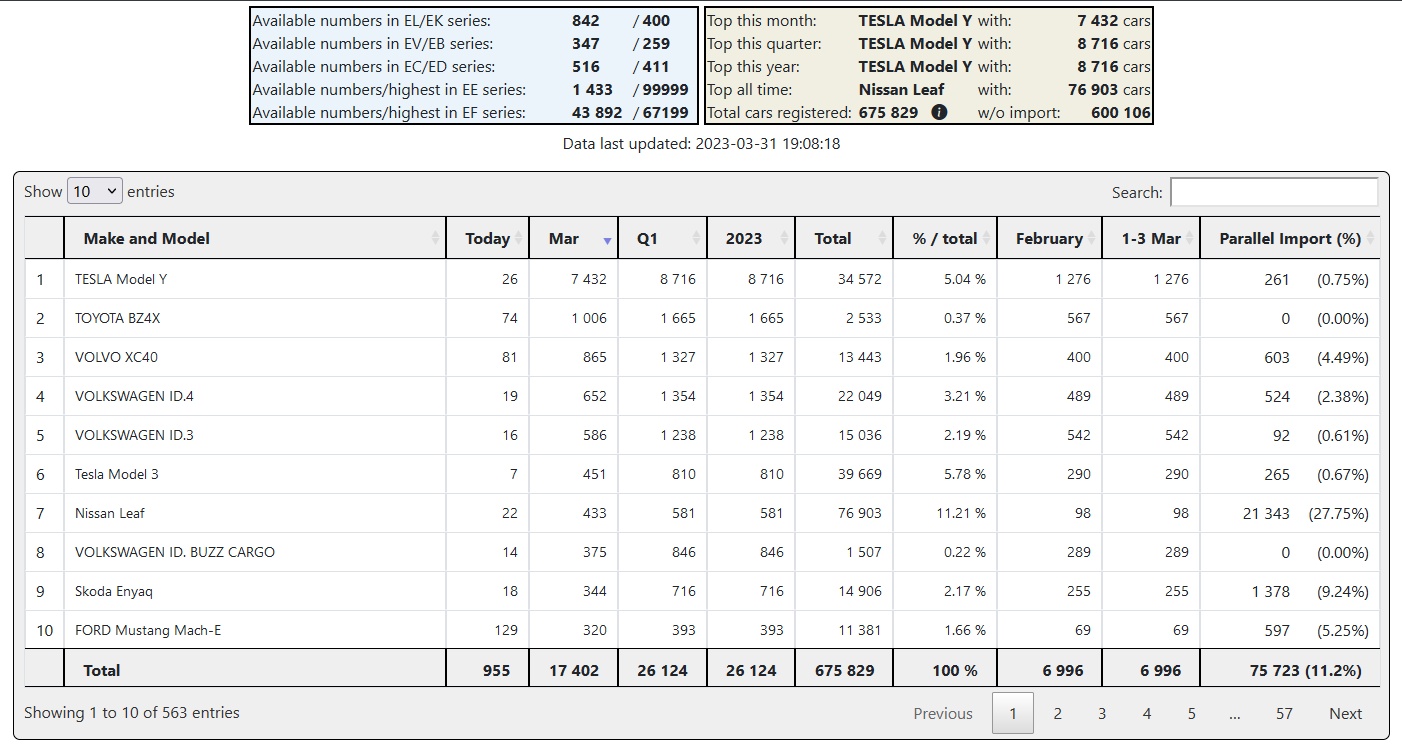Sort table by February column
The height and width of the screenshot is (750, 1402).
(x=1050, y=238)
